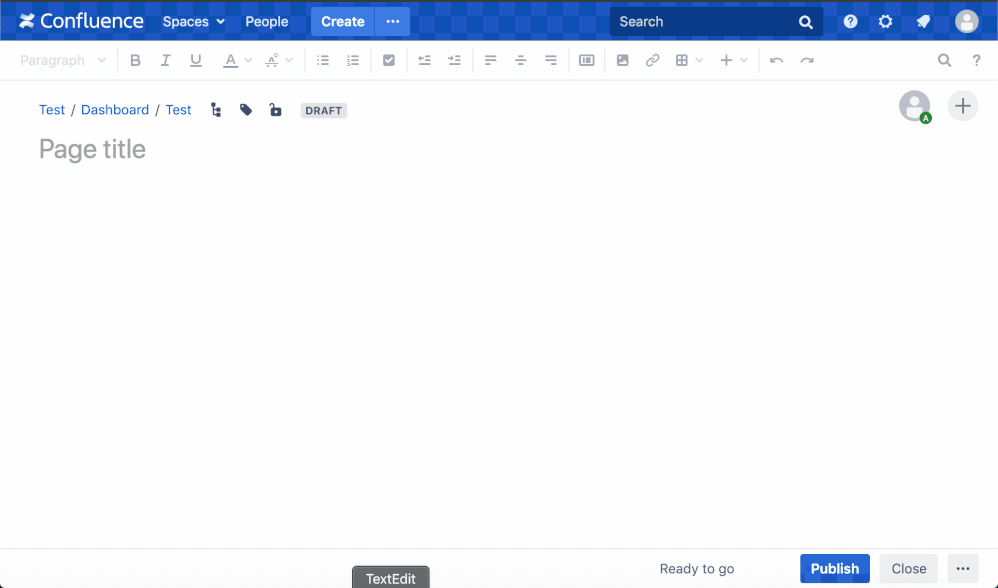This screenshot has width=998, height=588.
Task: Apply the text color button
Action: pyautogui.click(x=230, y=60)
